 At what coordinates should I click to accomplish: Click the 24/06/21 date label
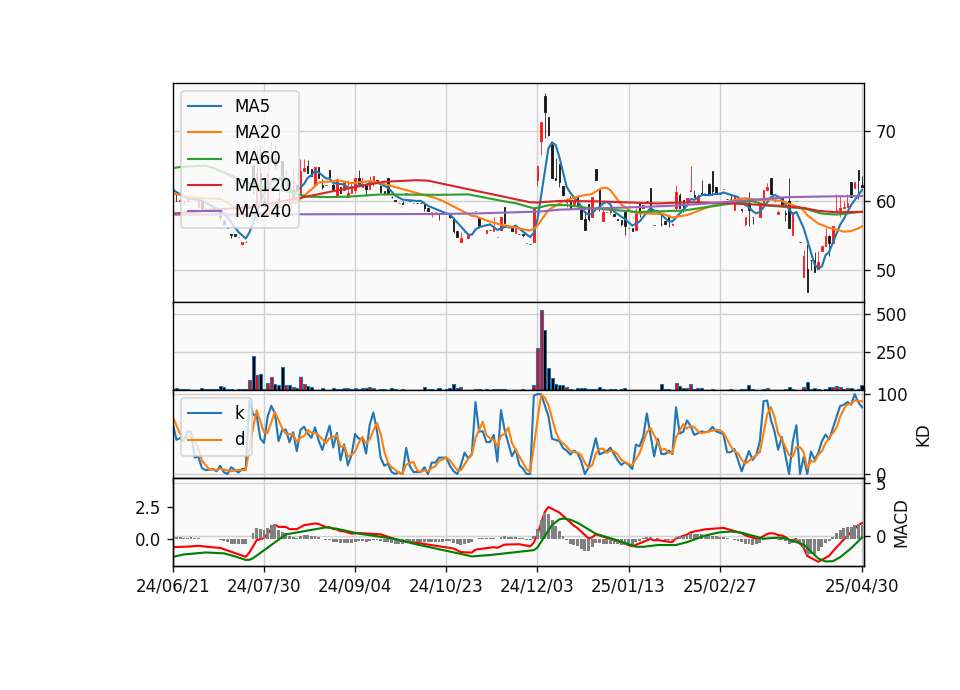click(x=173, y=586)
